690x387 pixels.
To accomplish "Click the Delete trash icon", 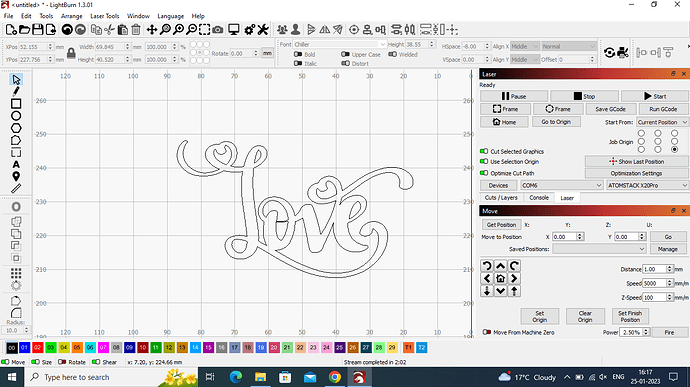I will coord(136,29).
